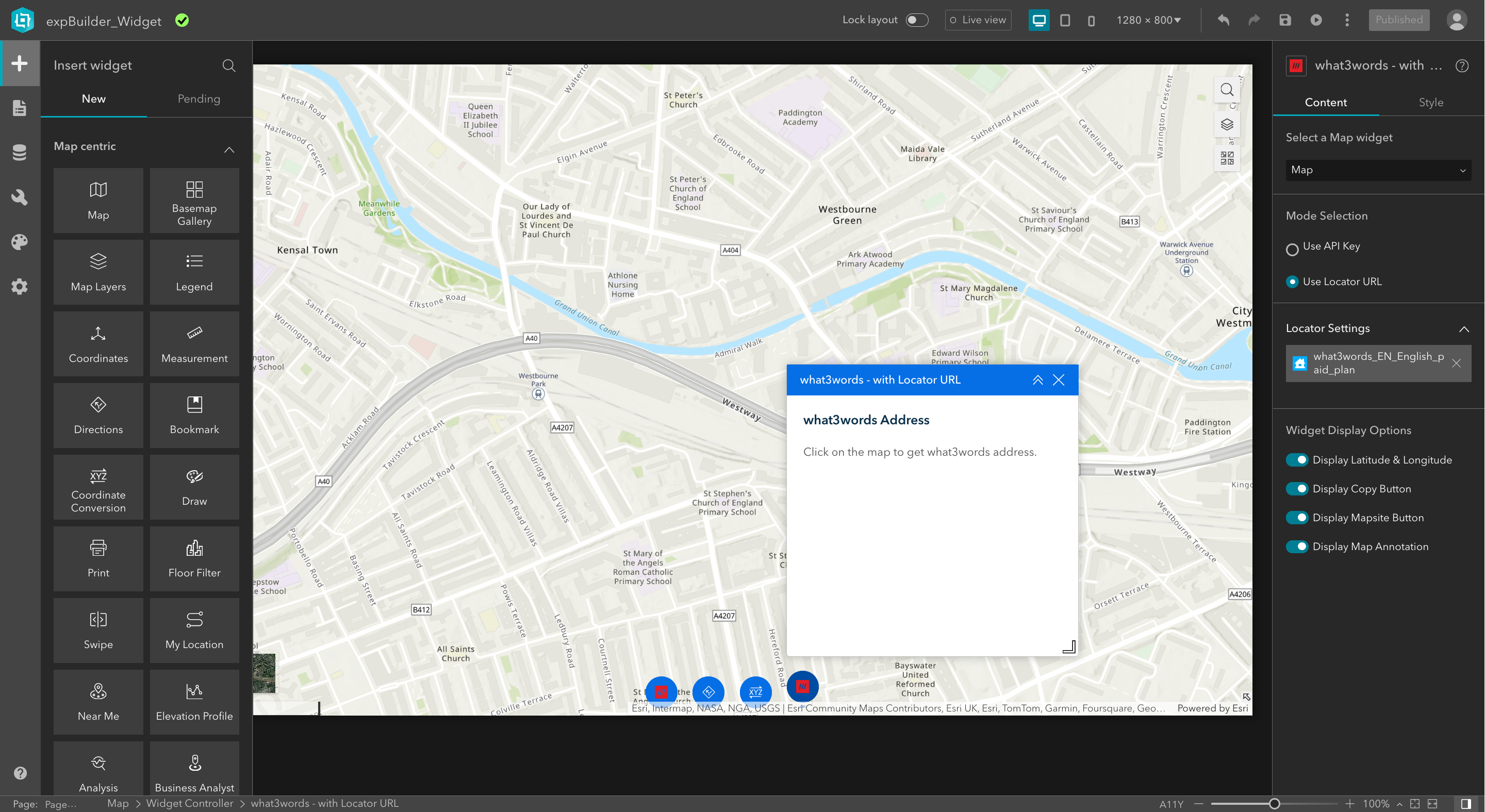1485x812 pixels.
Task: Click the Published button
Action: tap(1399, 20)
